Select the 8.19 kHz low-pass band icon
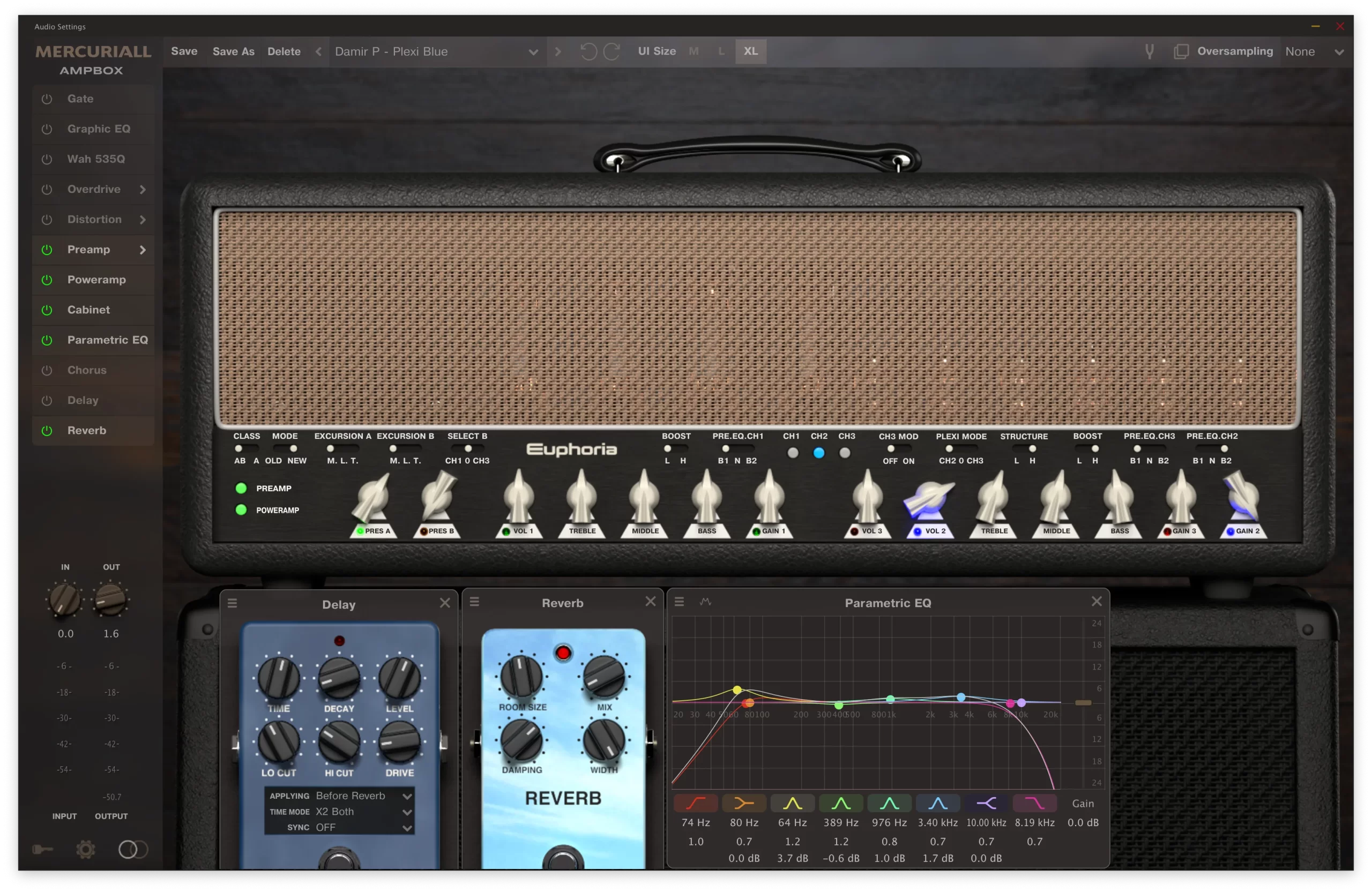This screenshot has height=892, width=1372. coord(1035,803)
